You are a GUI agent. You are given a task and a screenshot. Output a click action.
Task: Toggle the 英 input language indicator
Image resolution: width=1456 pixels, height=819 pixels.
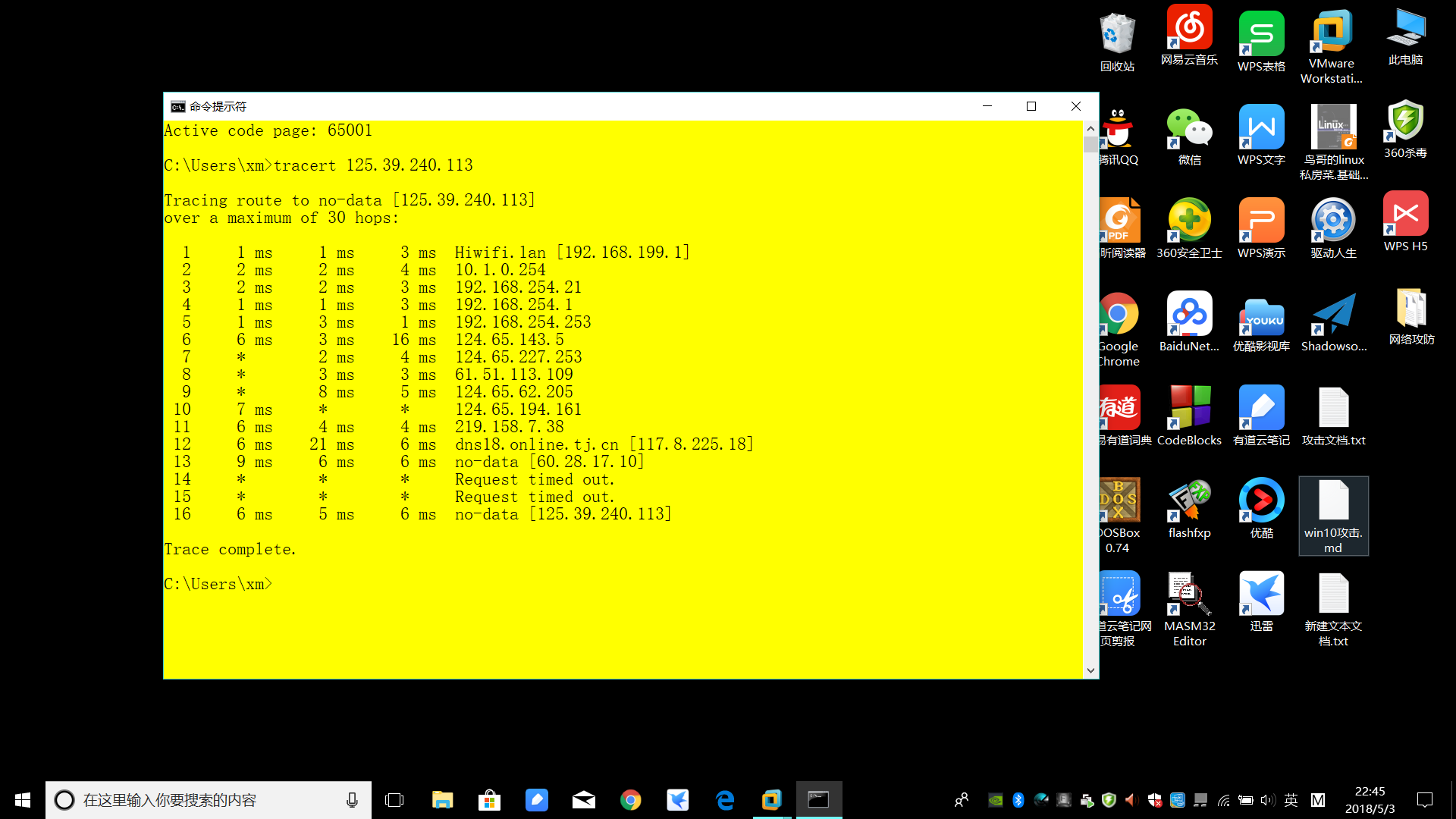click(x=1291, y=800)
